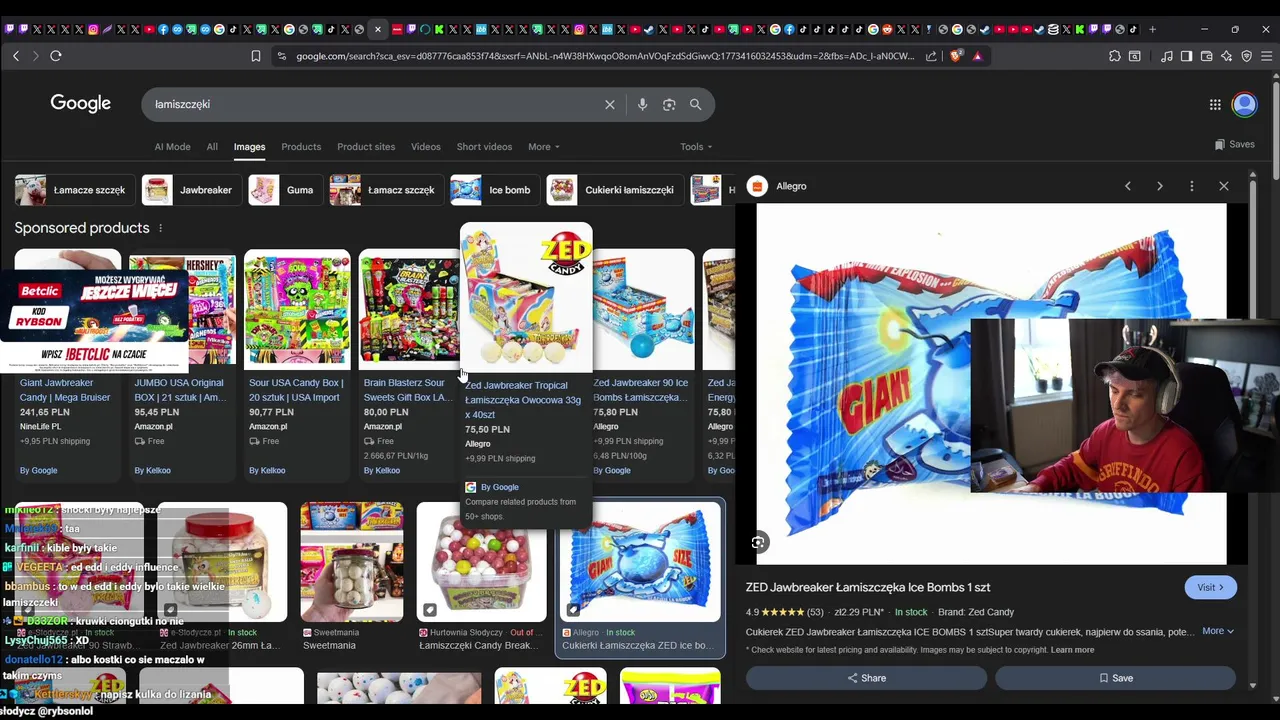
Task: Open Product sites tab
Action: point(366,147)
